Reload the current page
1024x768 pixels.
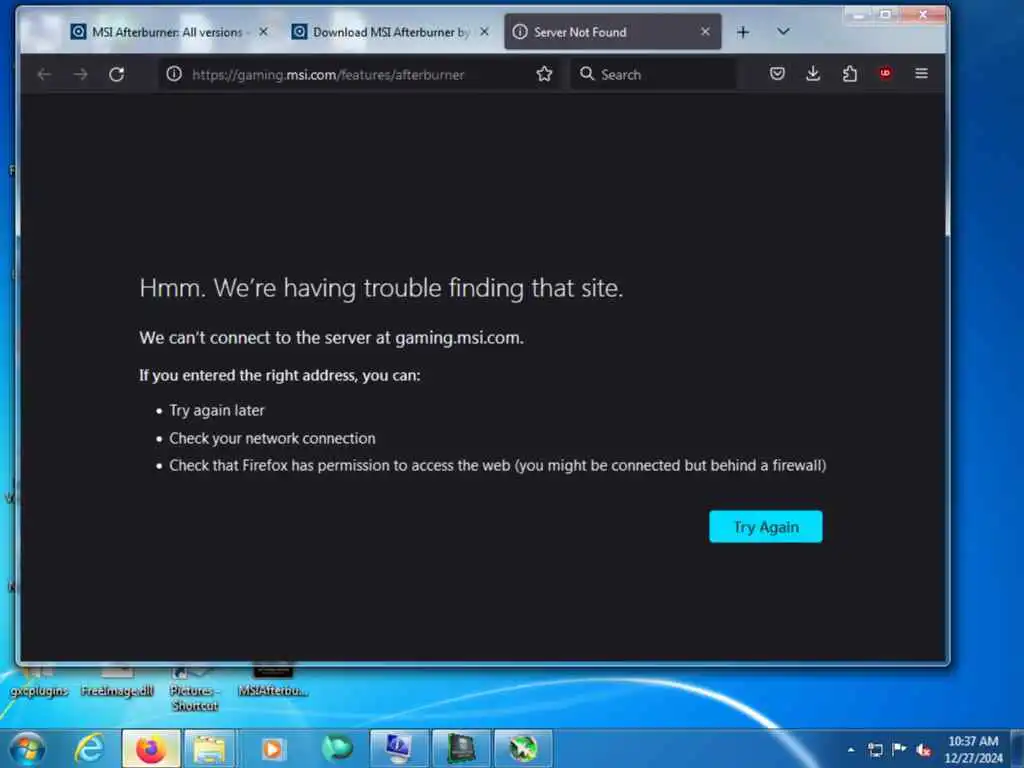117,74
